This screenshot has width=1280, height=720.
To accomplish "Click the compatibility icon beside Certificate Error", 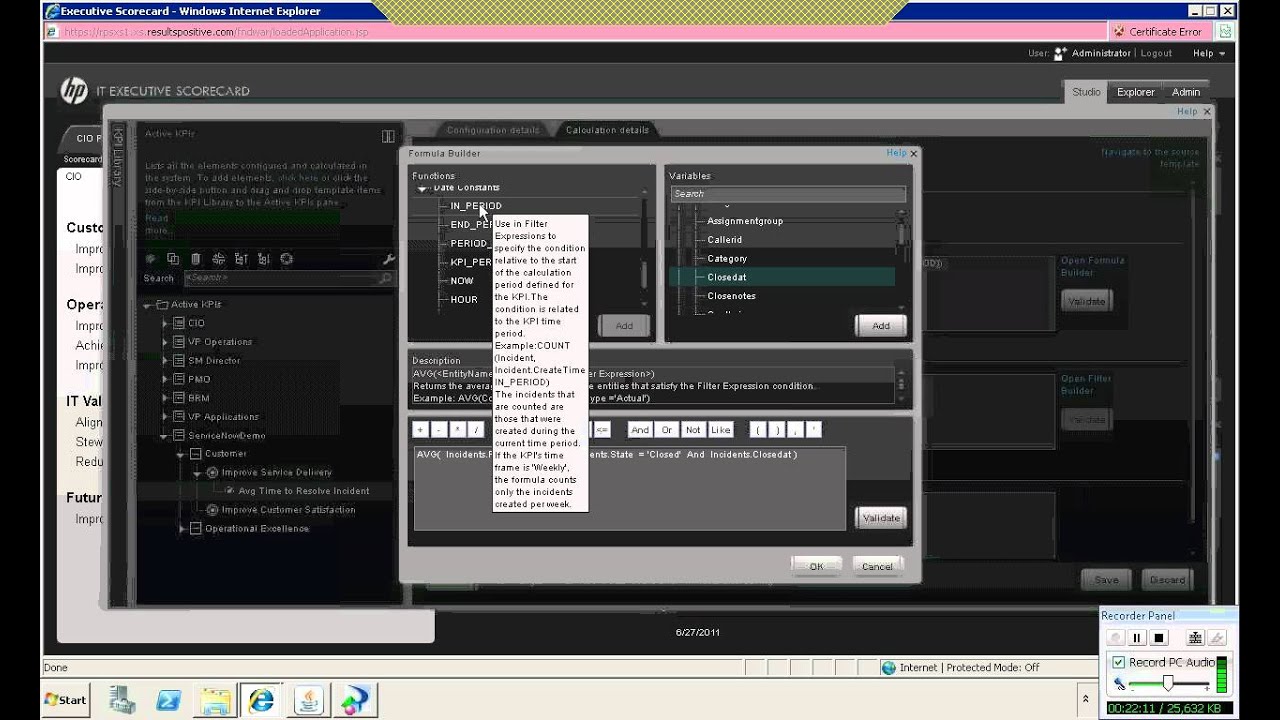I will [x=1224, y=31].
